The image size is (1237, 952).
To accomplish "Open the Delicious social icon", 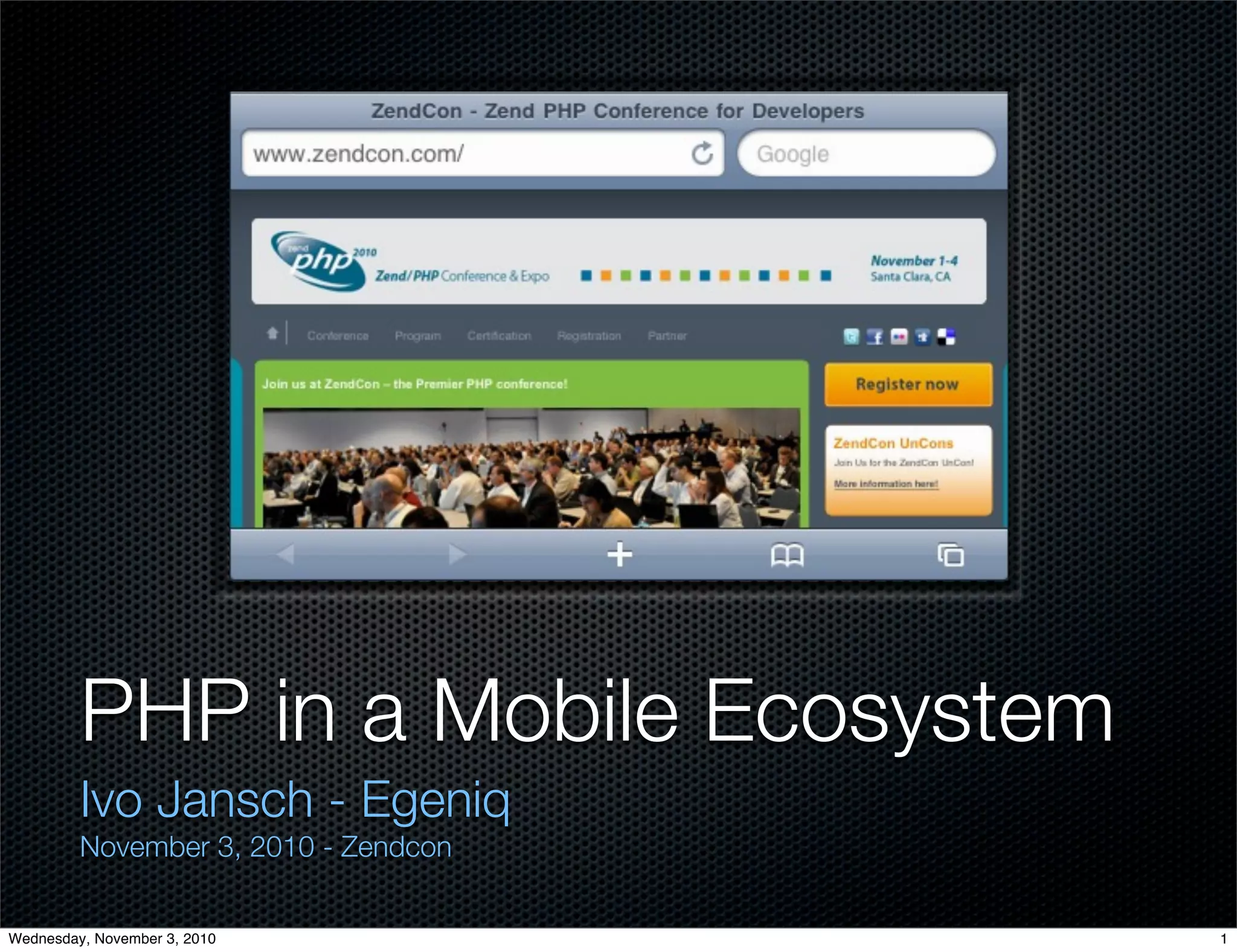I will click(946, 336).
